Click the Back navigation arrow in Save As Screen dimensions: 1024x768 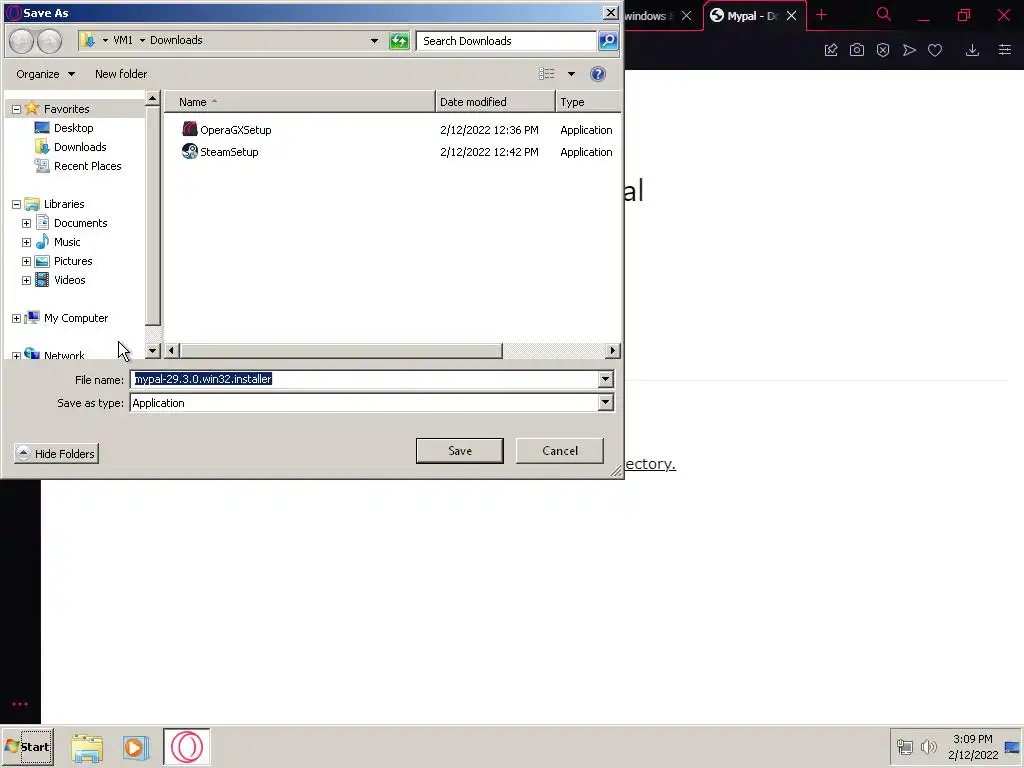(x=22, y=41)
